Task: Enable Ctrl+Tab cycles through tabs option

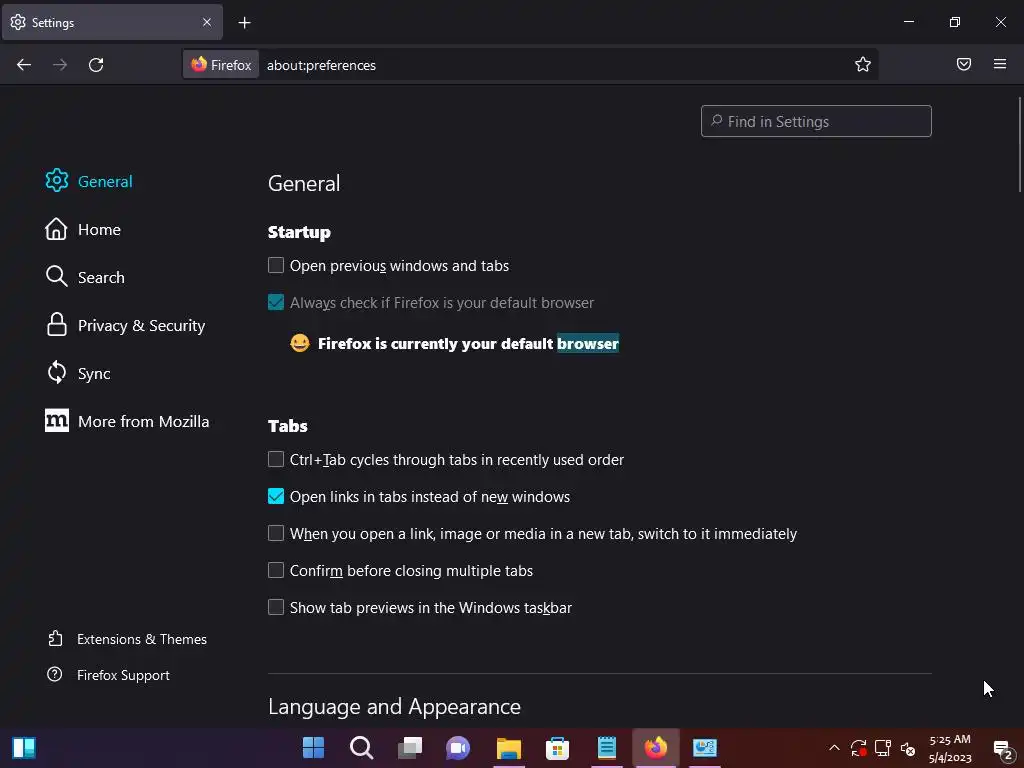Action: click(x=276, y=459)
